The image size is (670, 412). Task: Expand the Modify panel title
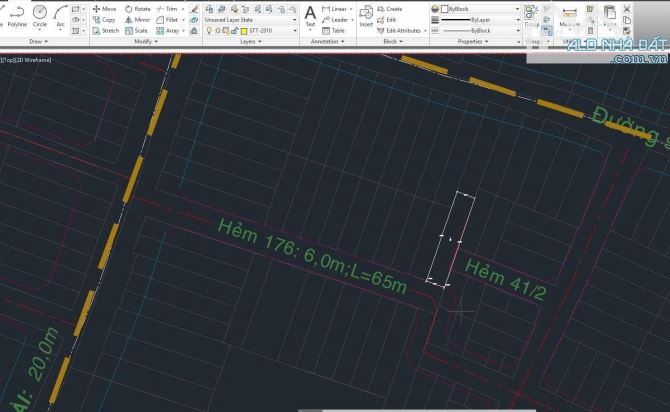144,42
